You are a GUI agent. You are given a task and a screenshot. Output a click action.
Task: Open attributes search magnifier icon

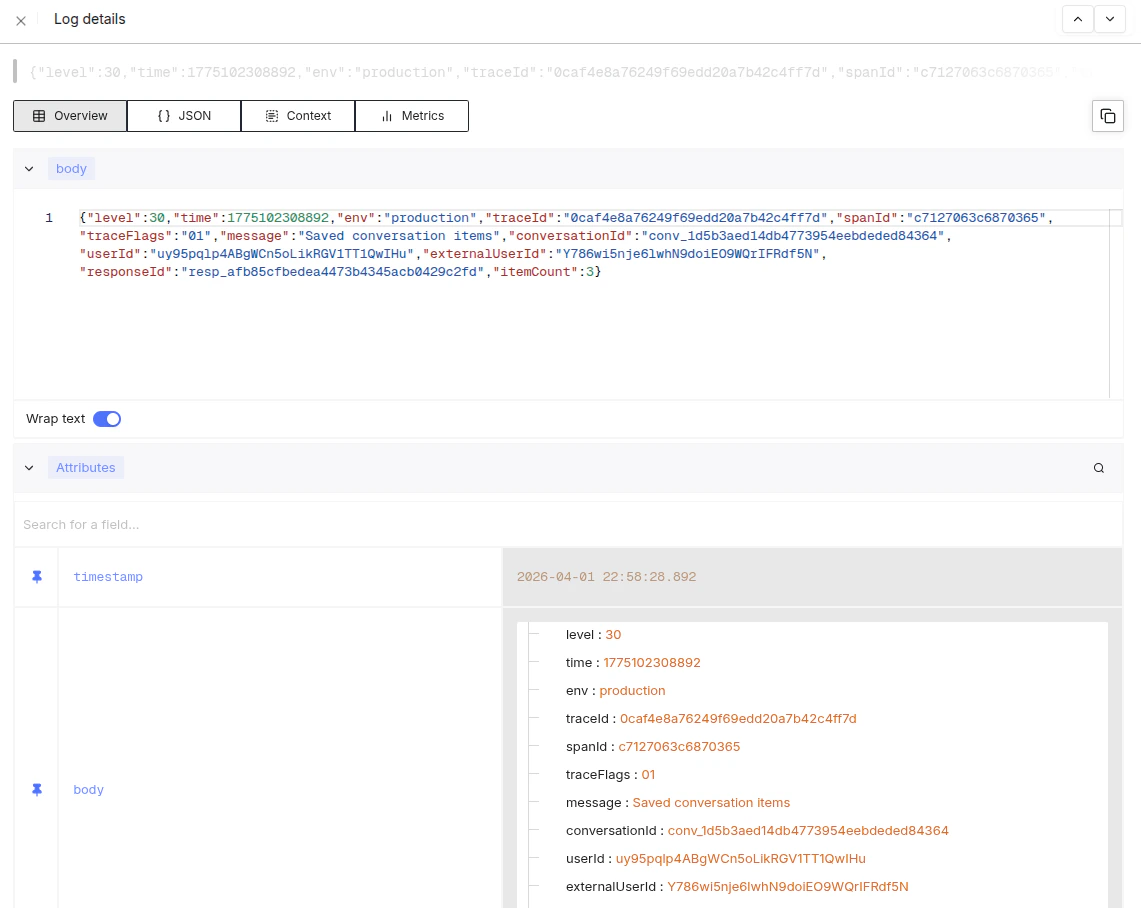tap(1099, 468)
